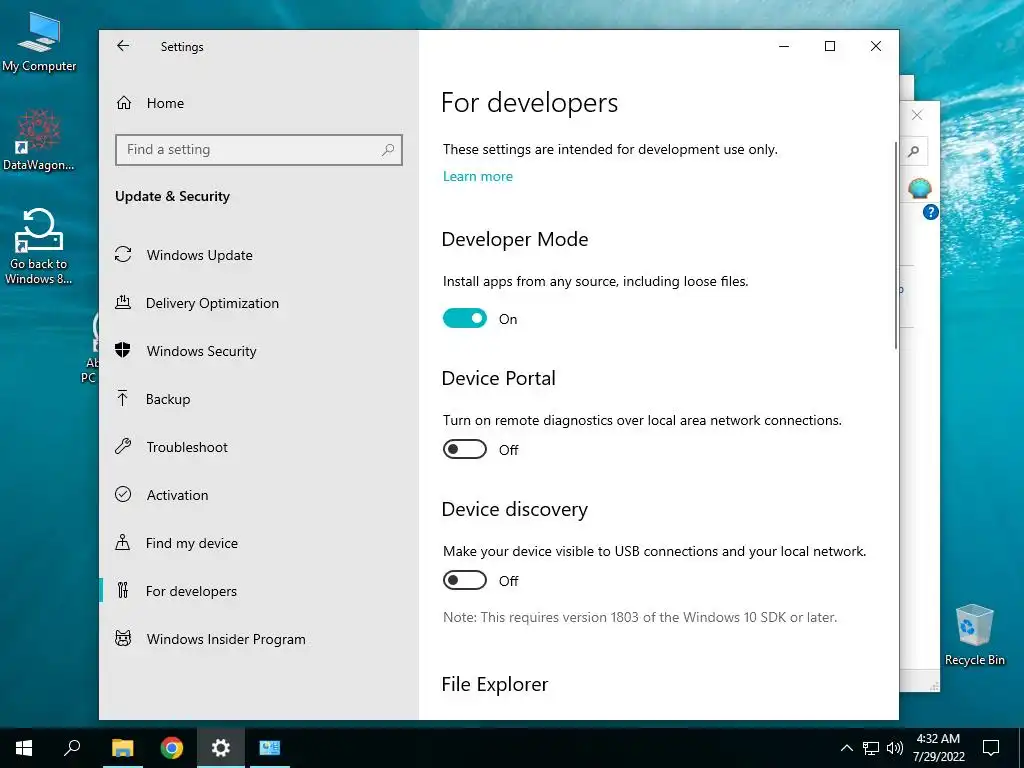Open the My Computer desktop icon
The width and height of the screenshot is (1024, 768).
(x=39, y=42)
